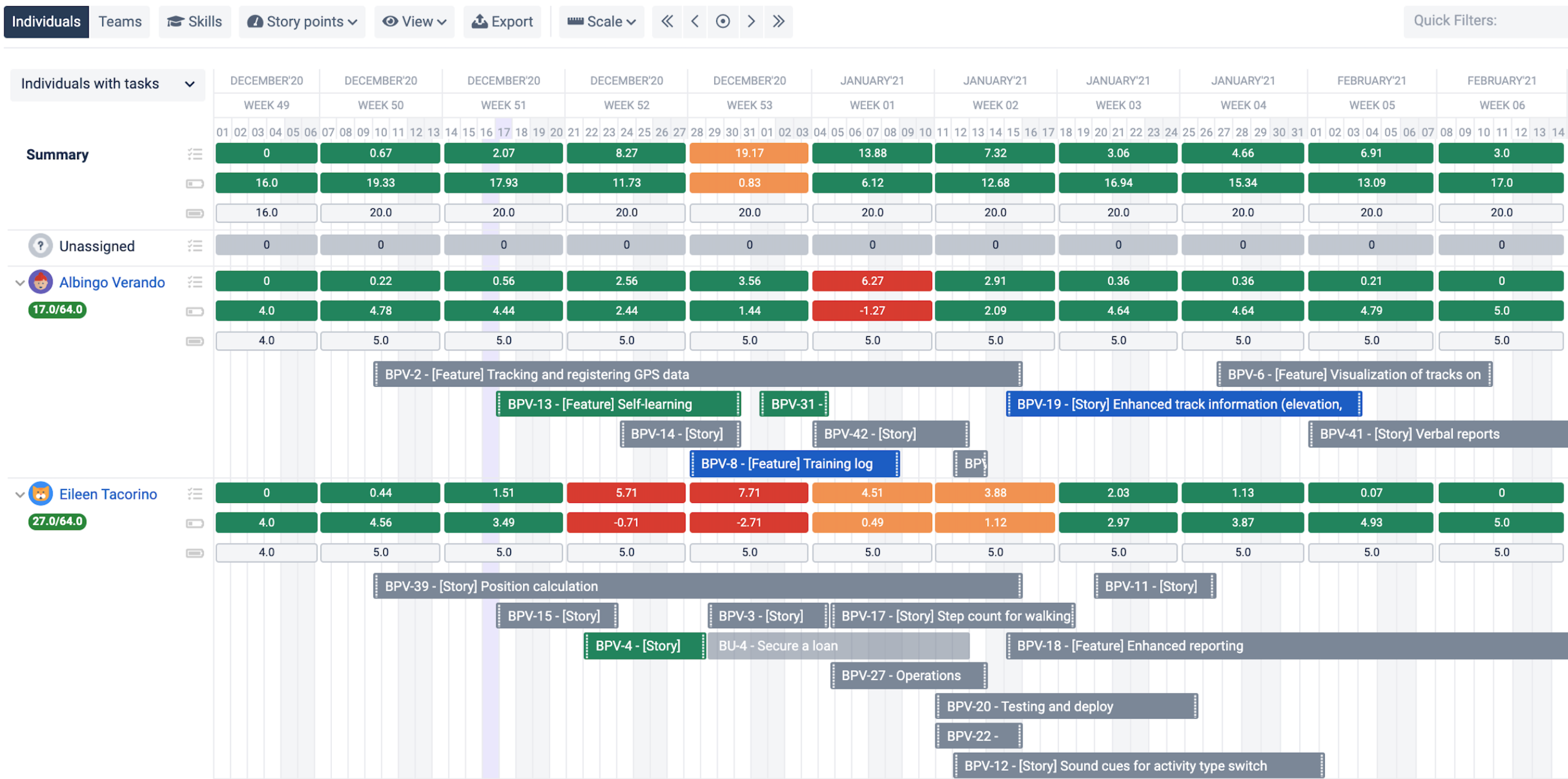Image resolution: width=1568 pixels, height=779 pixels.
Task: Click the single right arrow to advance timeline
Action: pos(750,21)
